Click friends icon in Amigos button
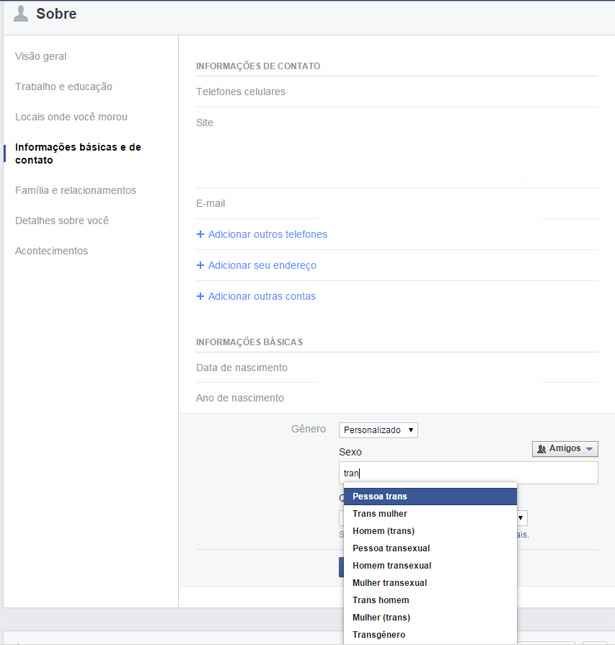Image resolution: width=615 pixels, height=645 pixels. 542,449
